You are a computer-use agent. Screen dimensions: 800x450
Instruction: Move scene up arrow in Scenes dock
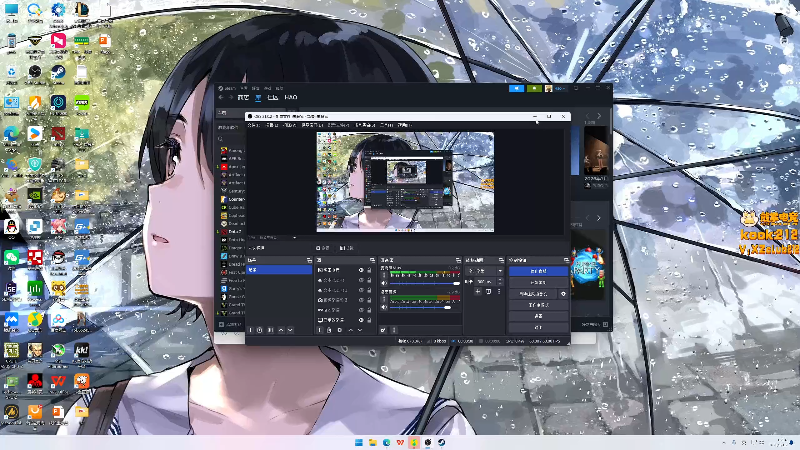(x=281, y=330)
